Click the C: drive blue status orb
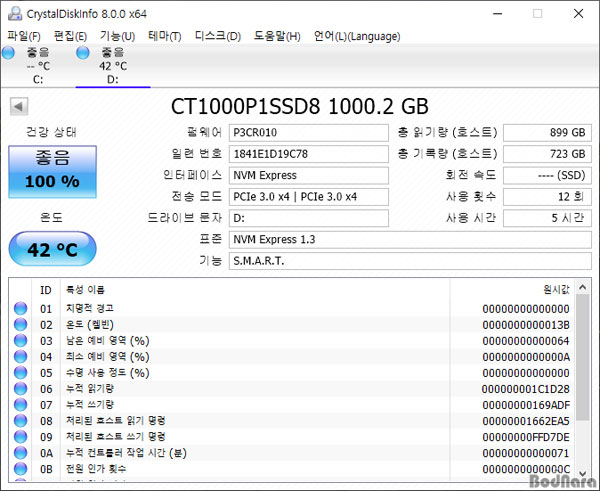This screenshot has width=600, height=491. 8,53
